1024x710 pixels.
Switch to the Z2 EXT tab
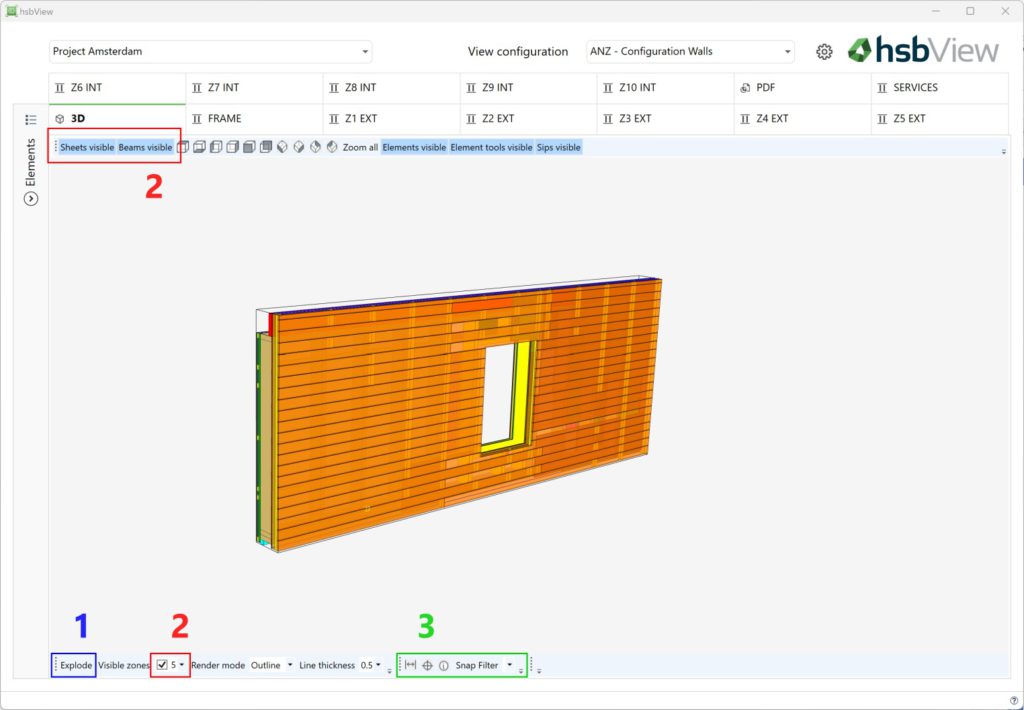tap(529, 119)
